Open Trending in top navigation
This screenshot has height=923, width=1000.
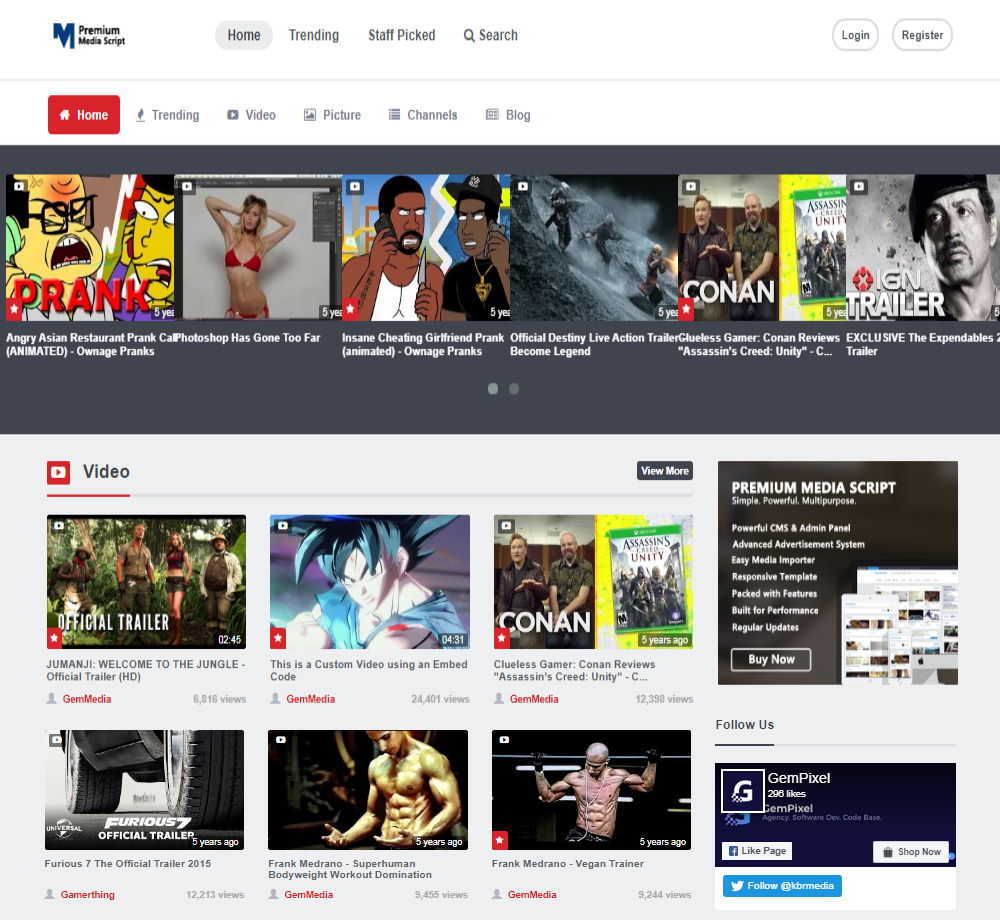coord(314,35)
